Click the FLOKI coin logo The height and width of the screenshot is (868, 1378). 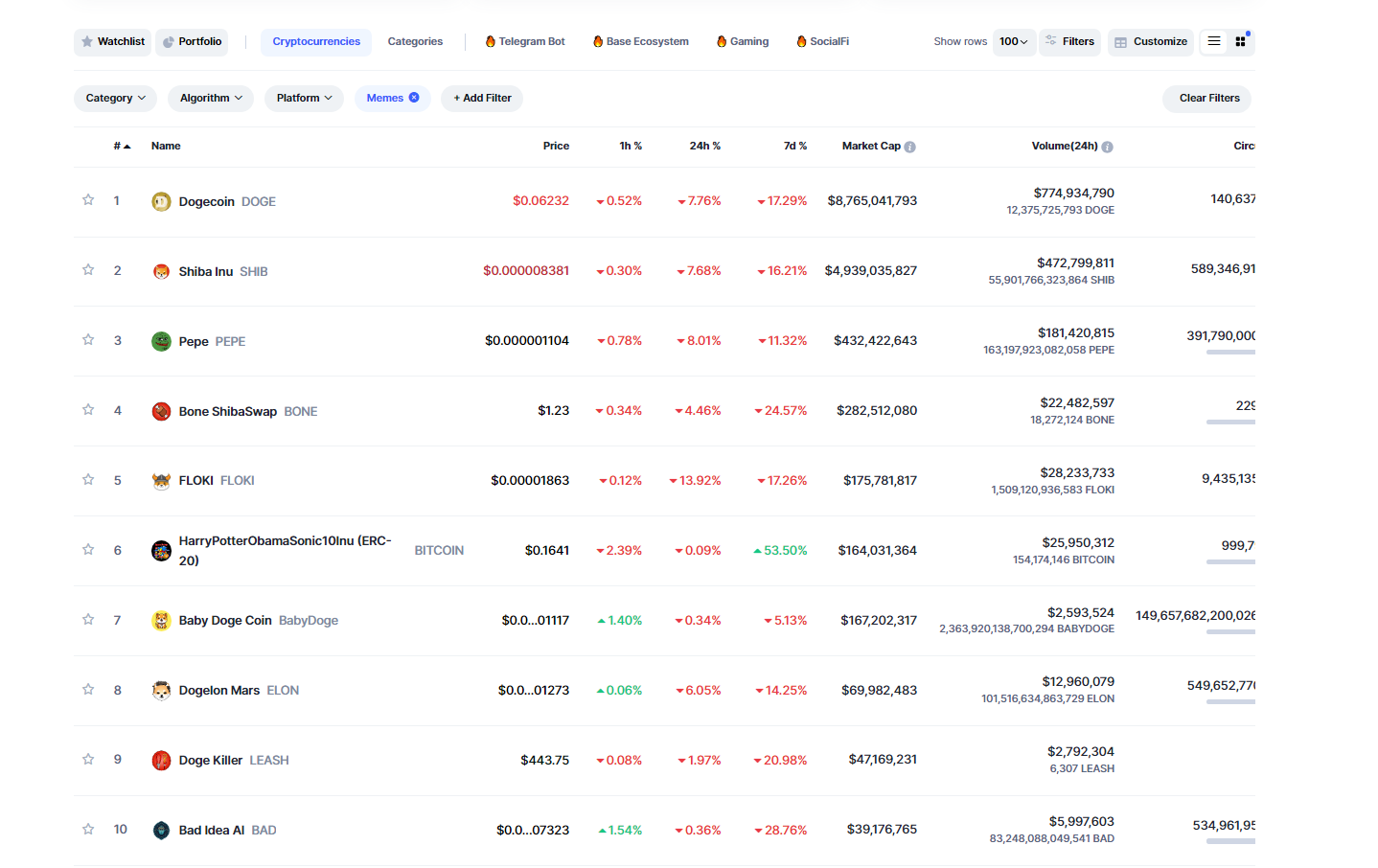[x=161, y=481]
